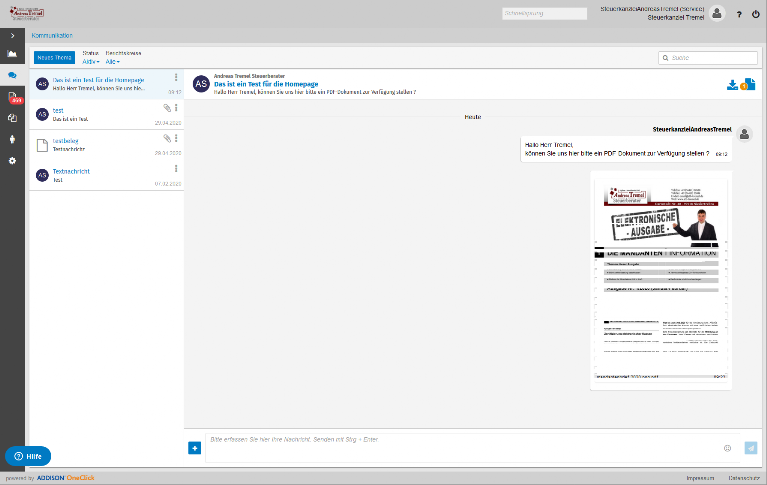The height and width of the screenshot is (485, 767).
Task: Add attachment with the plus button
Action: coord(194,447)
